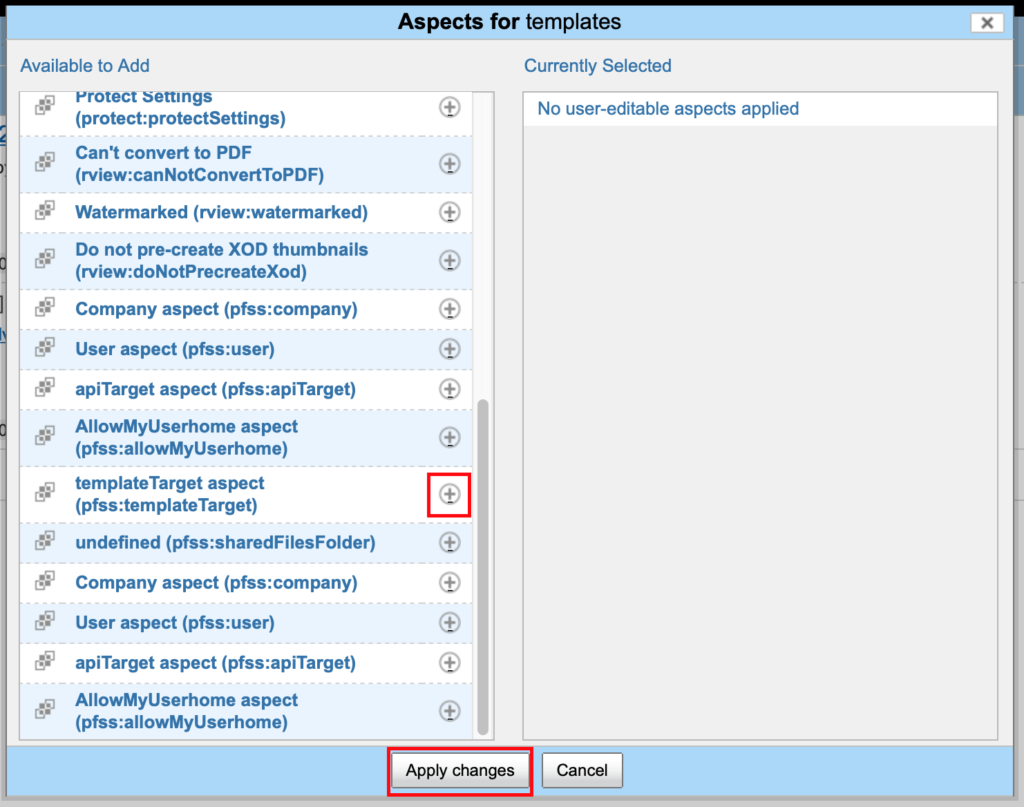
Task: Click the aspect icon left of templateTarget aspect
Action: click(x=45, y=494)
